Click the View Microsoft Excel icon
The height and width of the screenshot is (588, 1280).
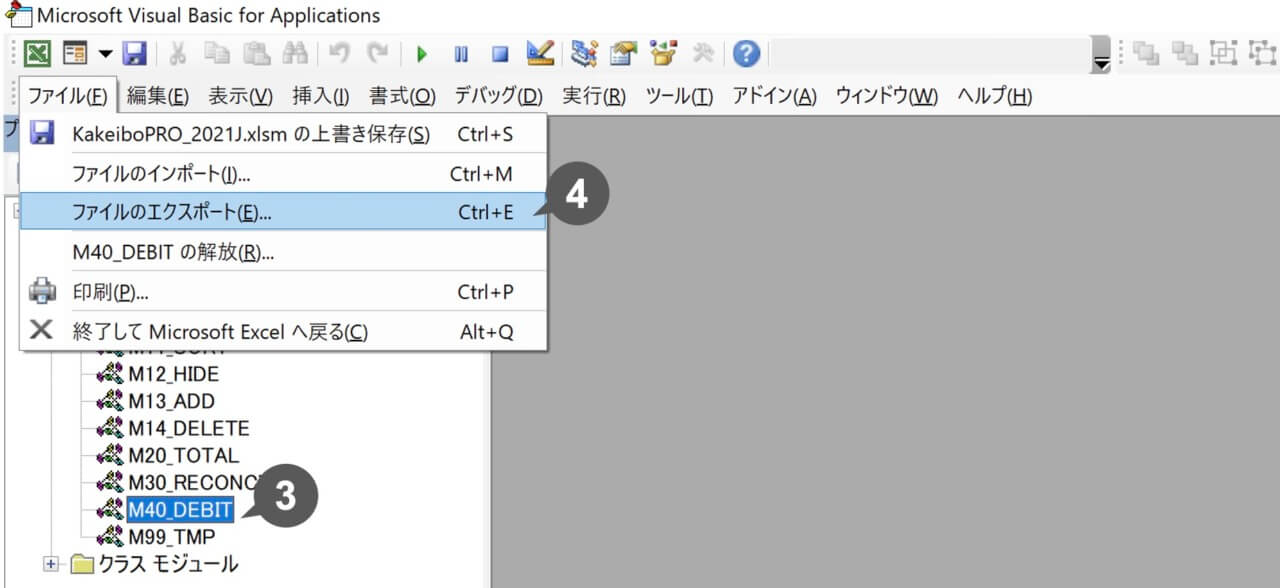(x=37, y=53)
